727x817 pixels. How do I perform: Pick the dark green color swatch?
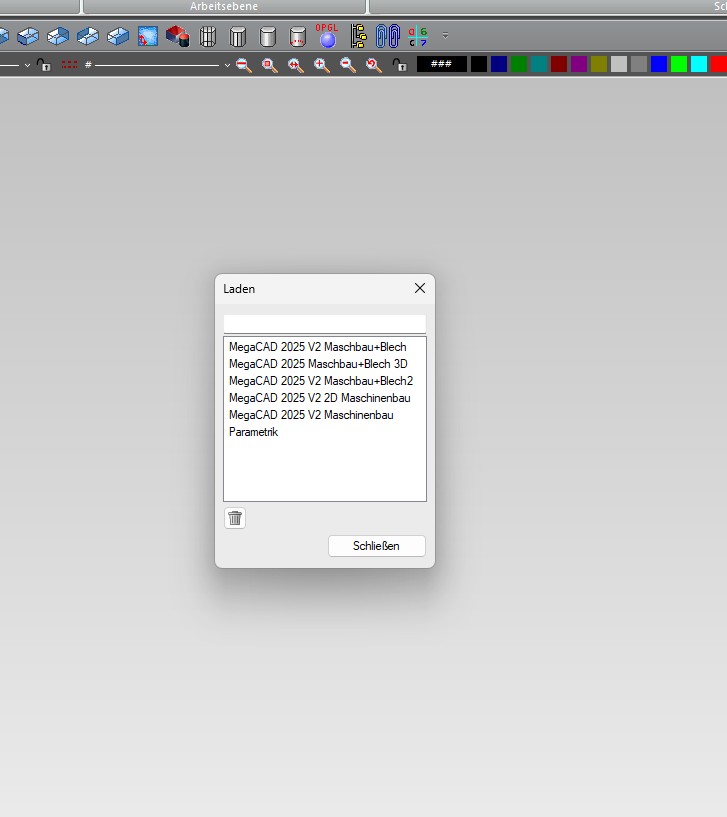(x=519, y=64)
